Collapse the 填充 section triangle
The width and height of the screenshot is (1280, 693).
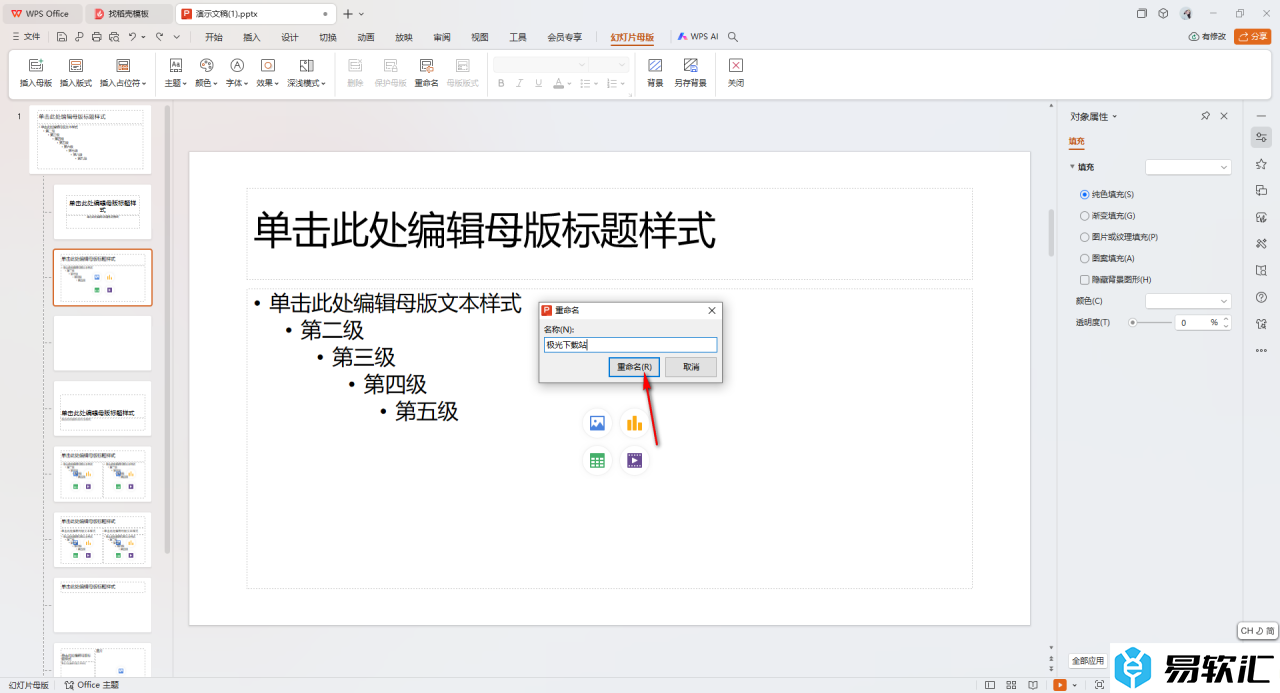[1073, 167]
